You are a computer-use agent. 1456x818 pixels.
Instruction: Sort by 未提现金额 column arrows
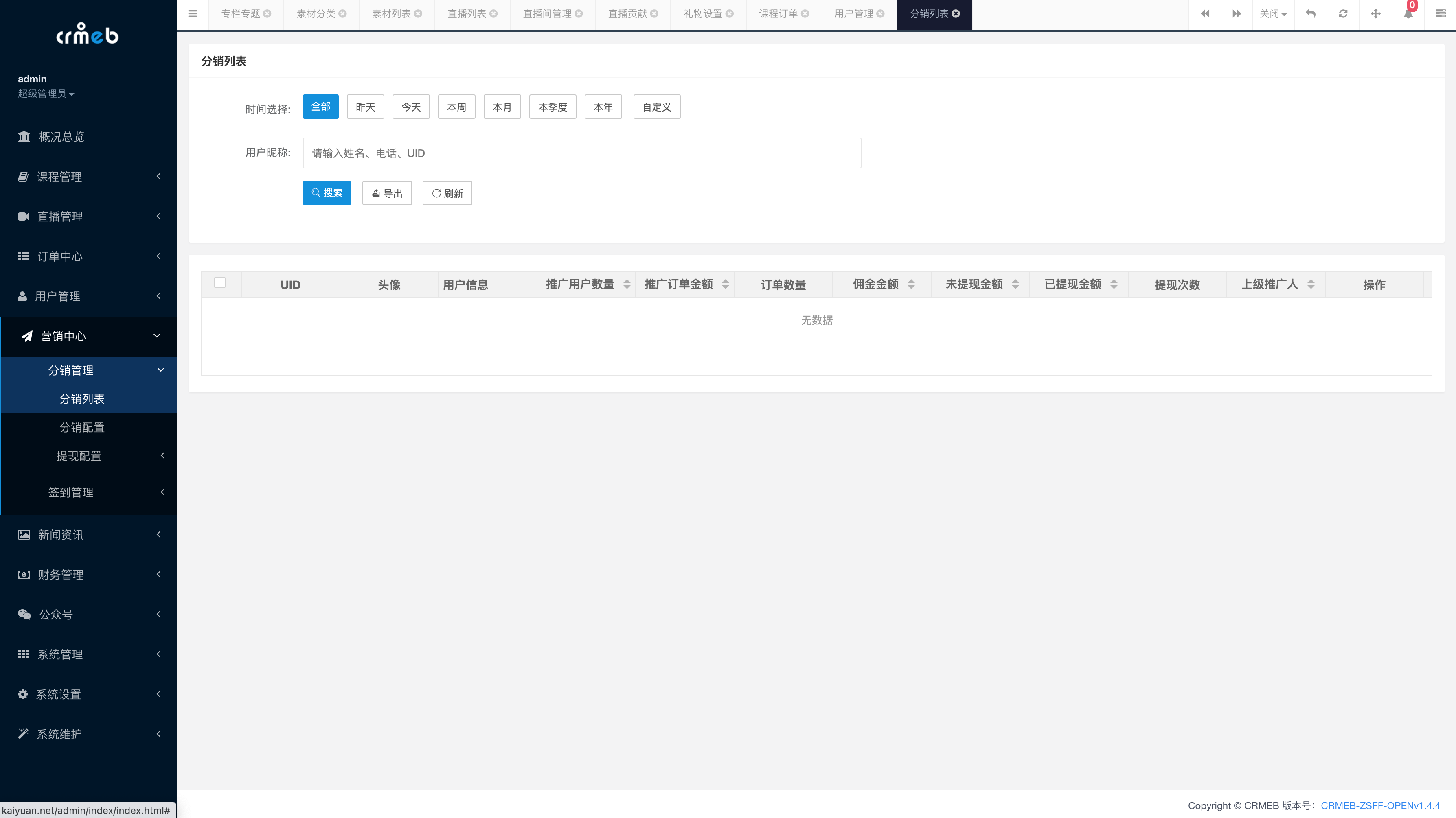(x=1015, y=285)
